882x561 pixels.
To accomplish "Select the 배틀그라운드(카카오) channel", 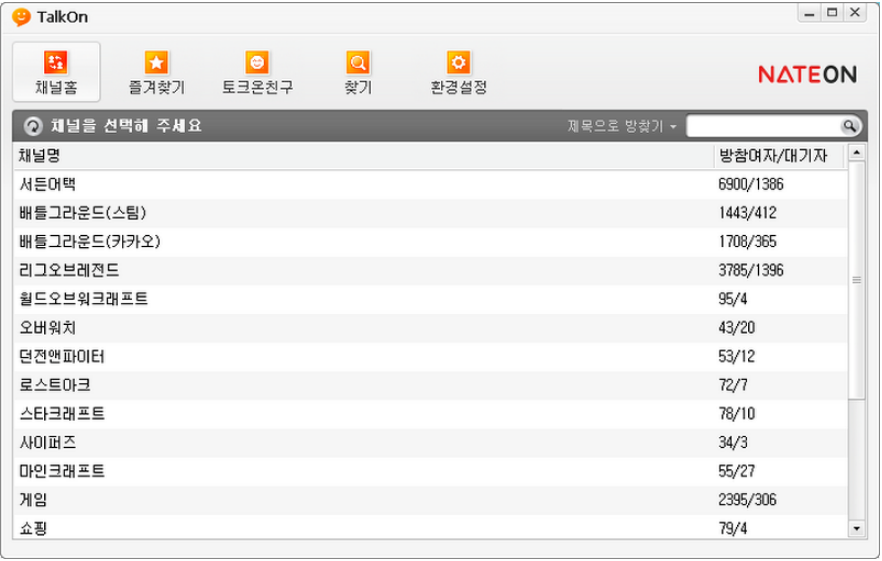I will pyautogui.click(x=430, y=242).
